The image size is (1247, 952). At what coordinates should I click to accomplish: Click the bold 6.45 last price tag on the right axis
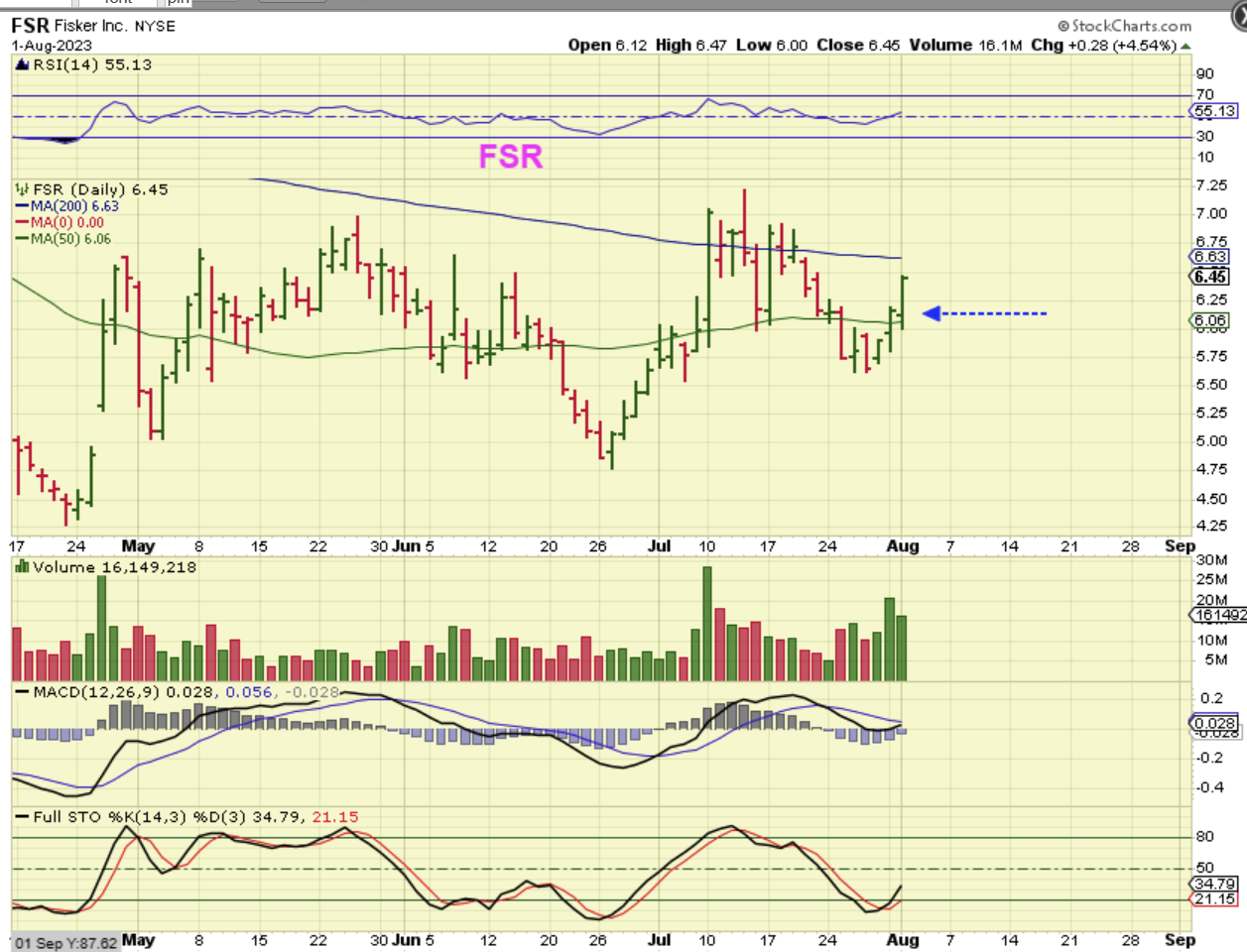pyautogui.click(x=1210, y=277)
